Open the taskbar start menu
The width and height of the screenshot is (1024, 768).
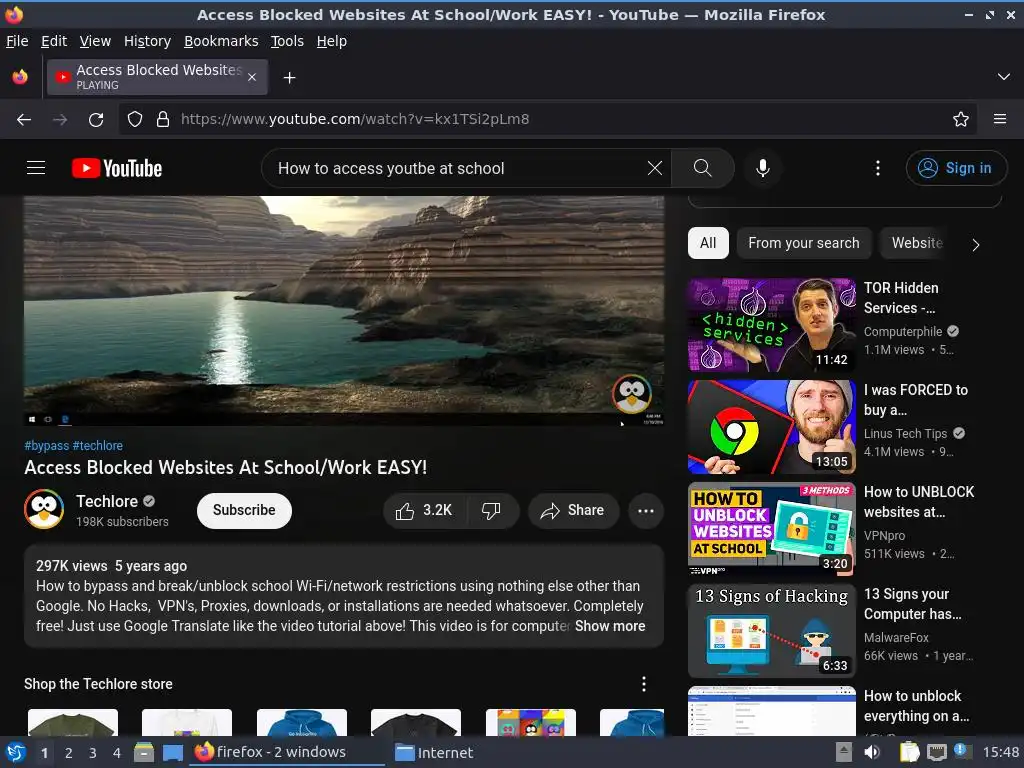coord(14,752)
